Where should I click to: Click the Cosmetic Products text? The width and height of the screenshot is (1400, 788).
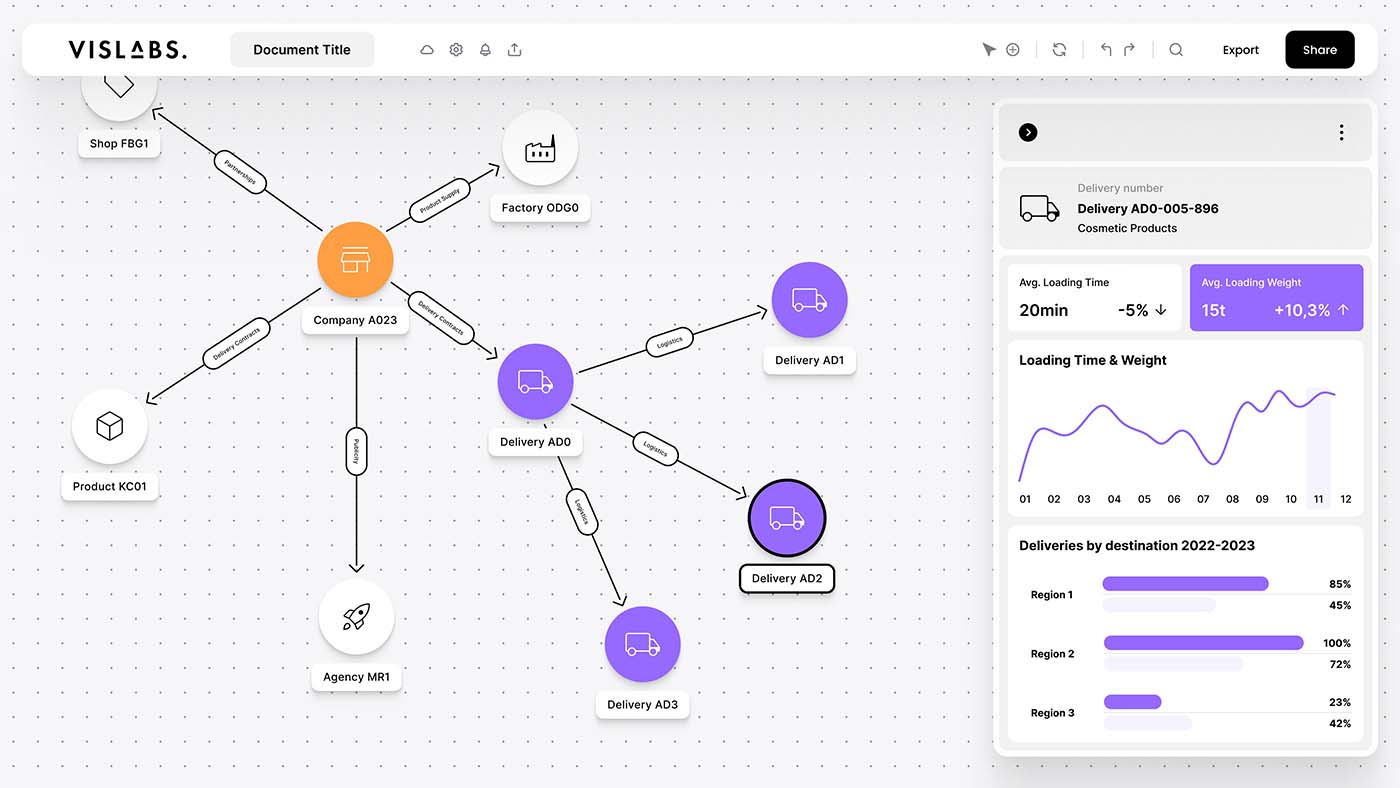coord(1127,228)
